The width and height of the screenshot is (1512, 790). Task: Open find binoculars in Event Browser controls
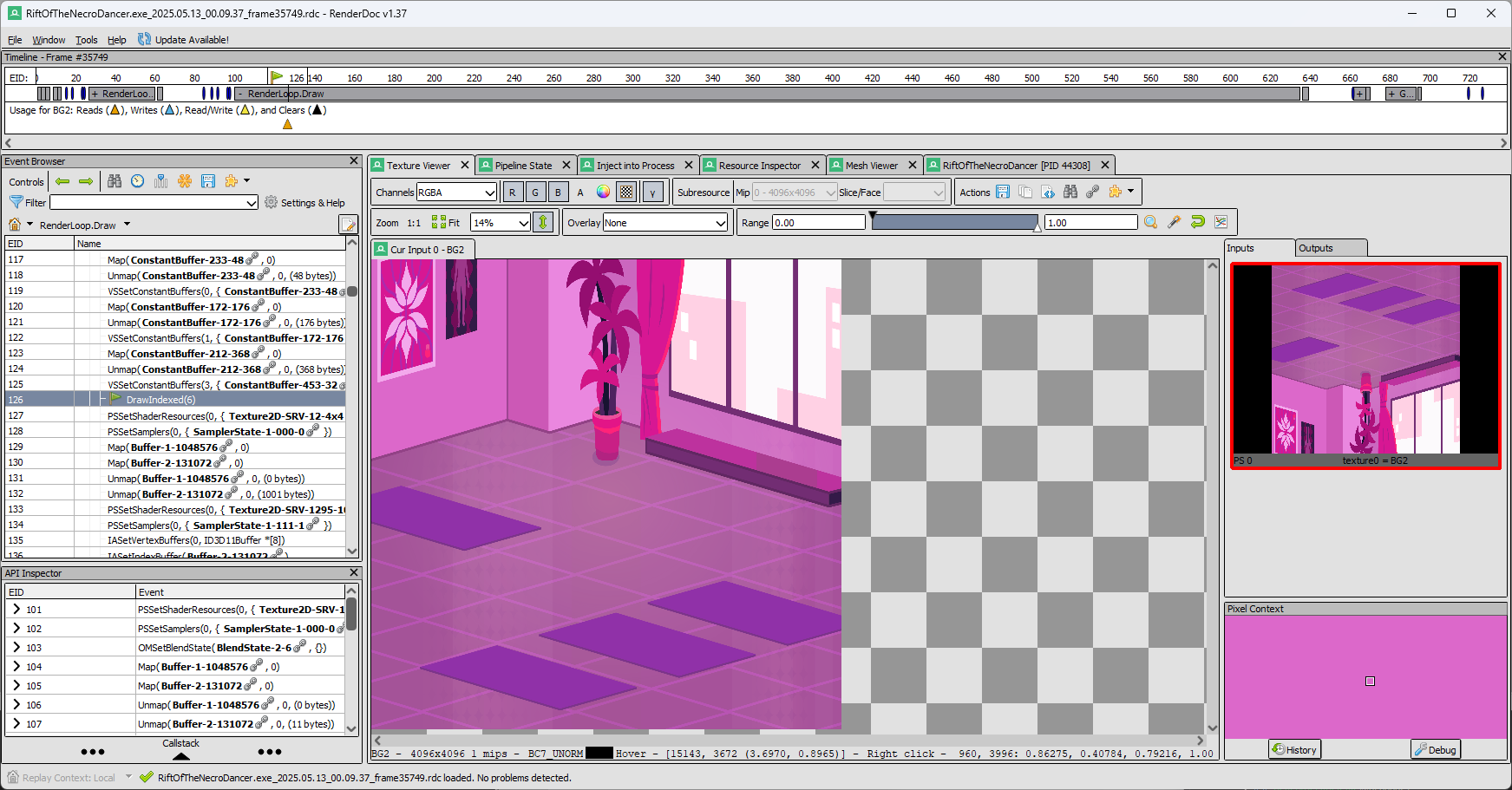pos(115,181)
